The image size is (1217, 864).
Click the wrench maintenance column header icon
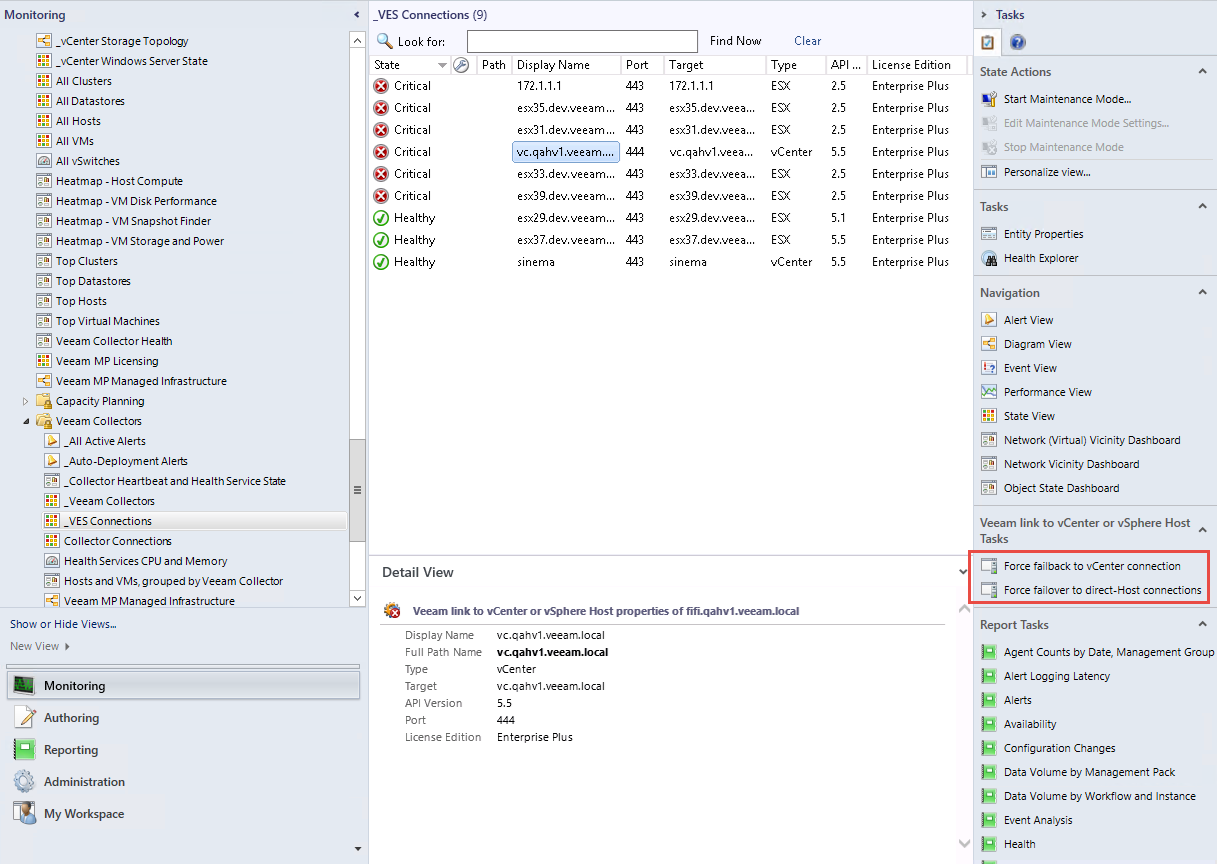[461, 65]
